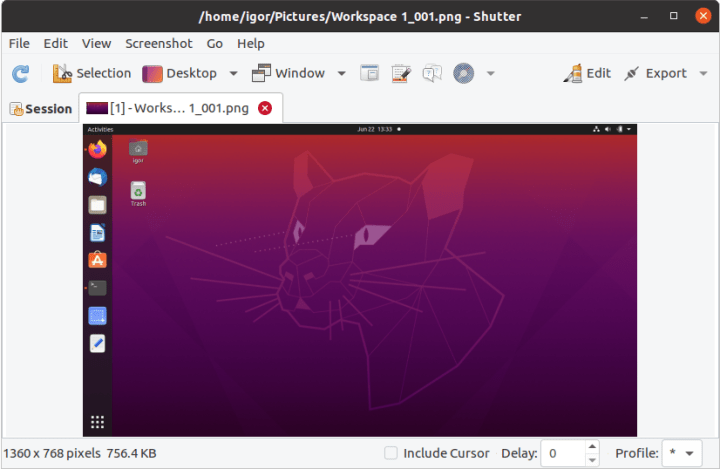Click Show Applications grid in preview
720x469 pixels.
[97, 422]
